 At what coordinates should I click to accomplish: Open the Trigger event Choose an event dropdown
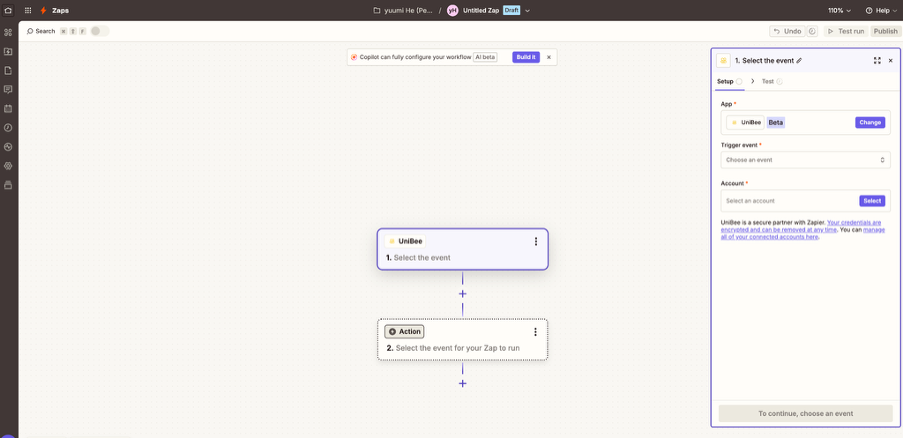[x=805, y=160]
